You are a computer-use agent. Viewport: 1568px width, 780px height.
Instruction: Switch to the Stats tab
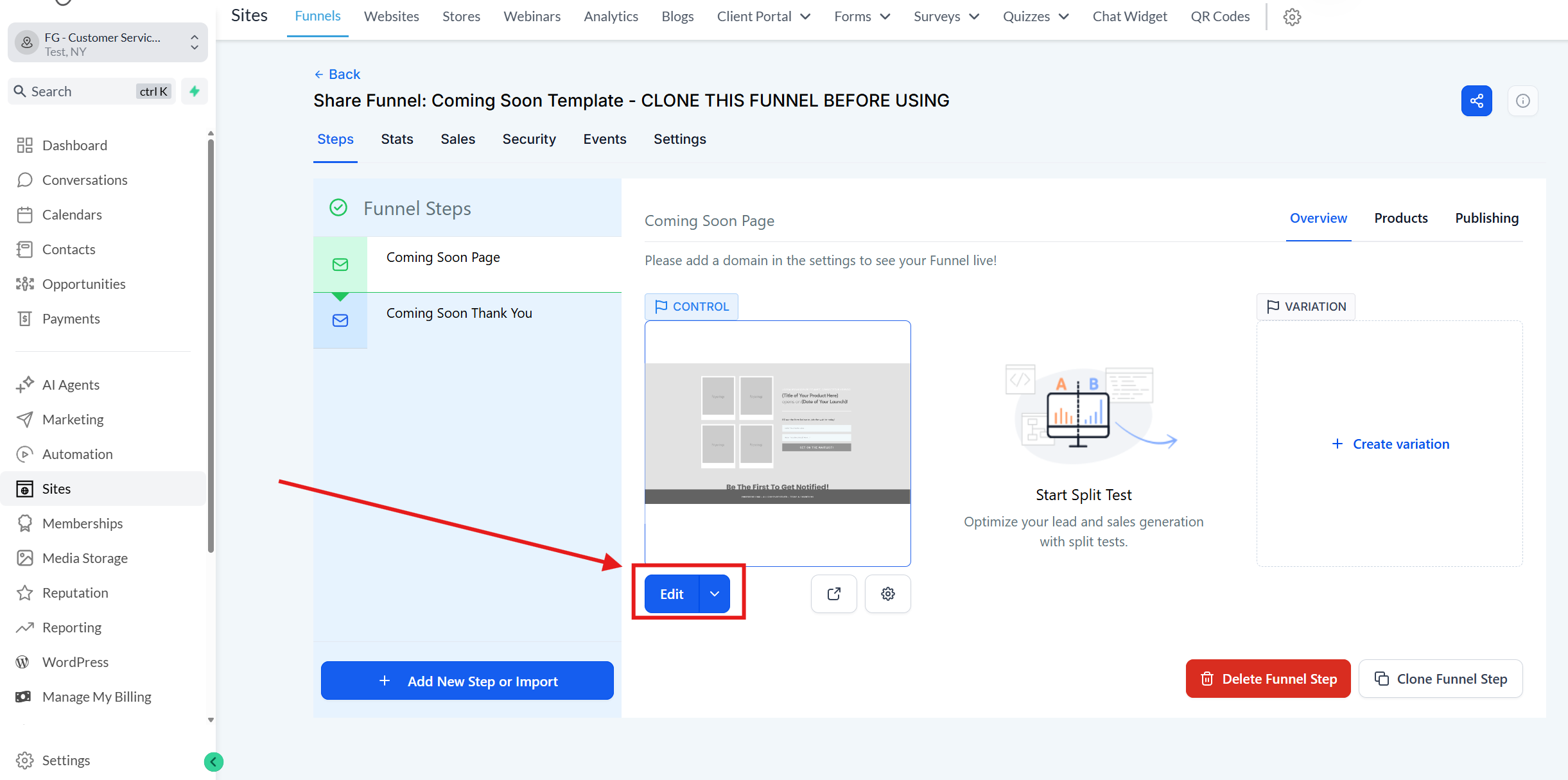click(x=397, y=139)
